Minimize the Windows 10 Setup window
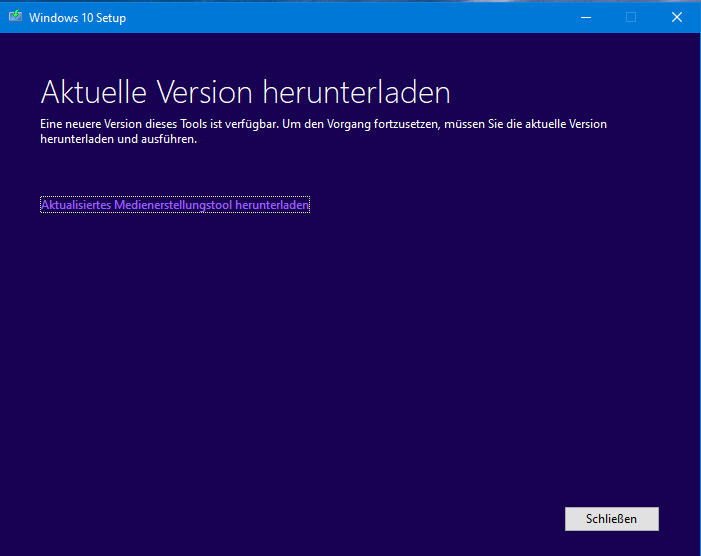Image resolution: width=701 pixels, height=556 pixels. [586, 17]
